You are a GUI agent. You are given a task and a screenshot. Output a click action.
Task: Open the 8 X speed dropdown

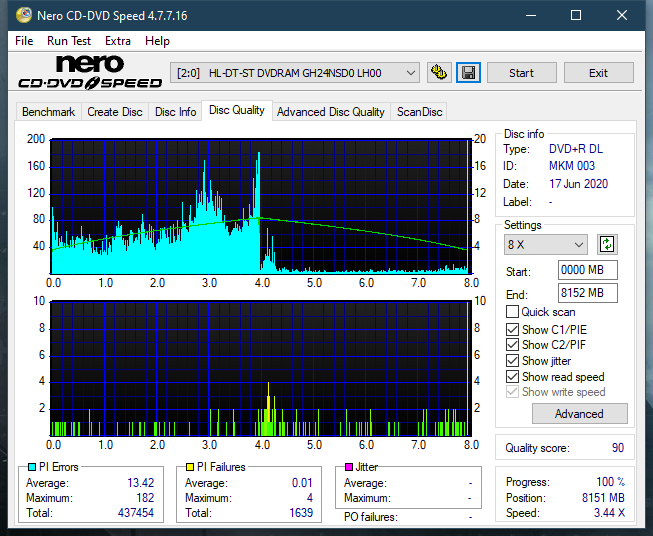tap(546, 244)
